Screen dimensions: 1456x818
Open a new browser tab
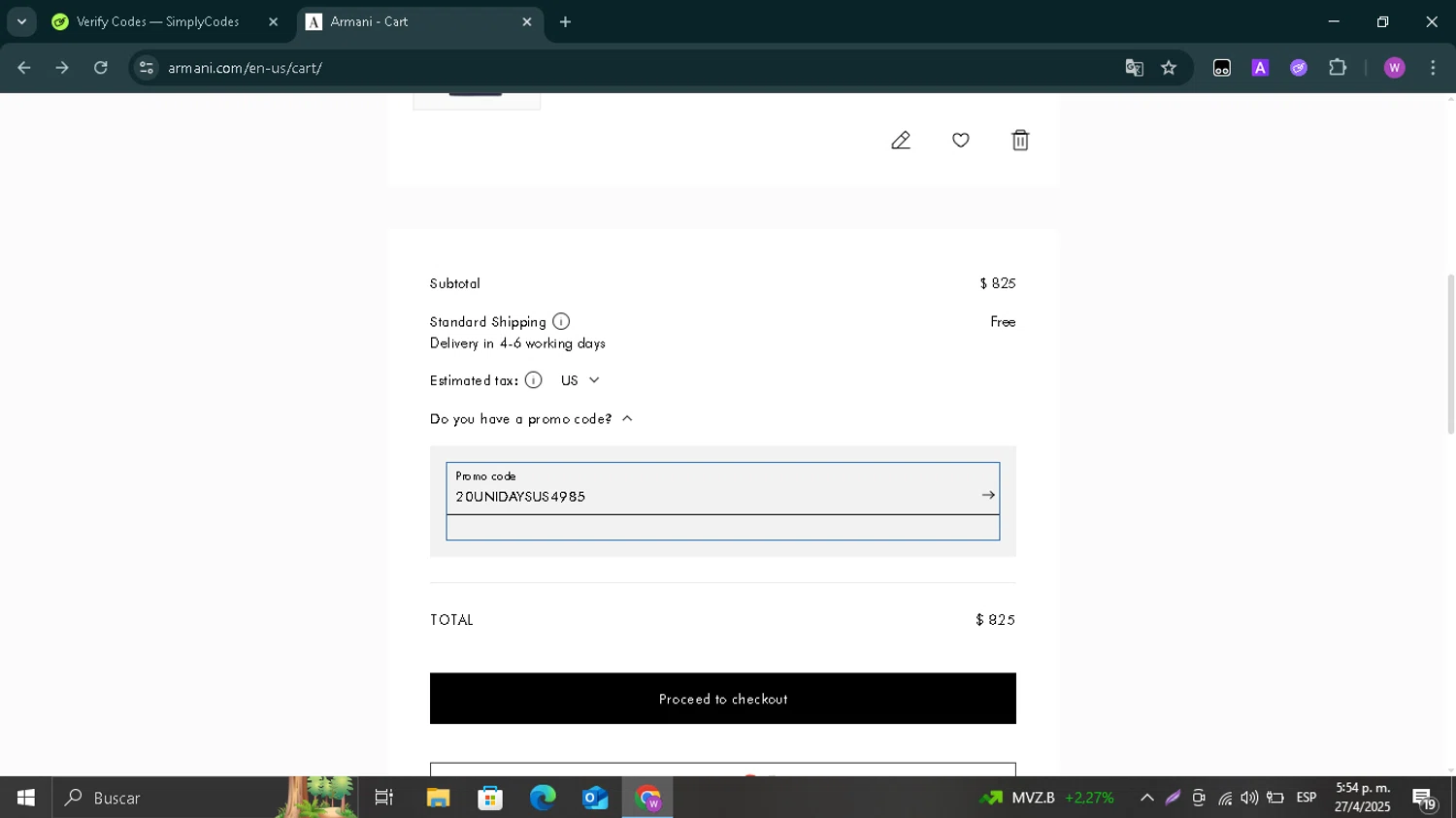(566, 21)
